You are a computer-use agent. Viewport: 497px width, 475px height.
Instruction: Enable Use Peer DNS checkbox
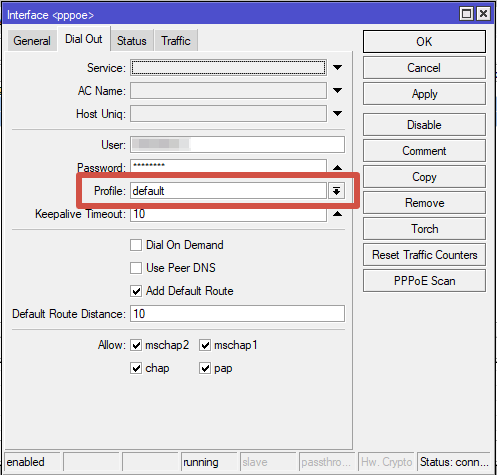click(136, 268)
